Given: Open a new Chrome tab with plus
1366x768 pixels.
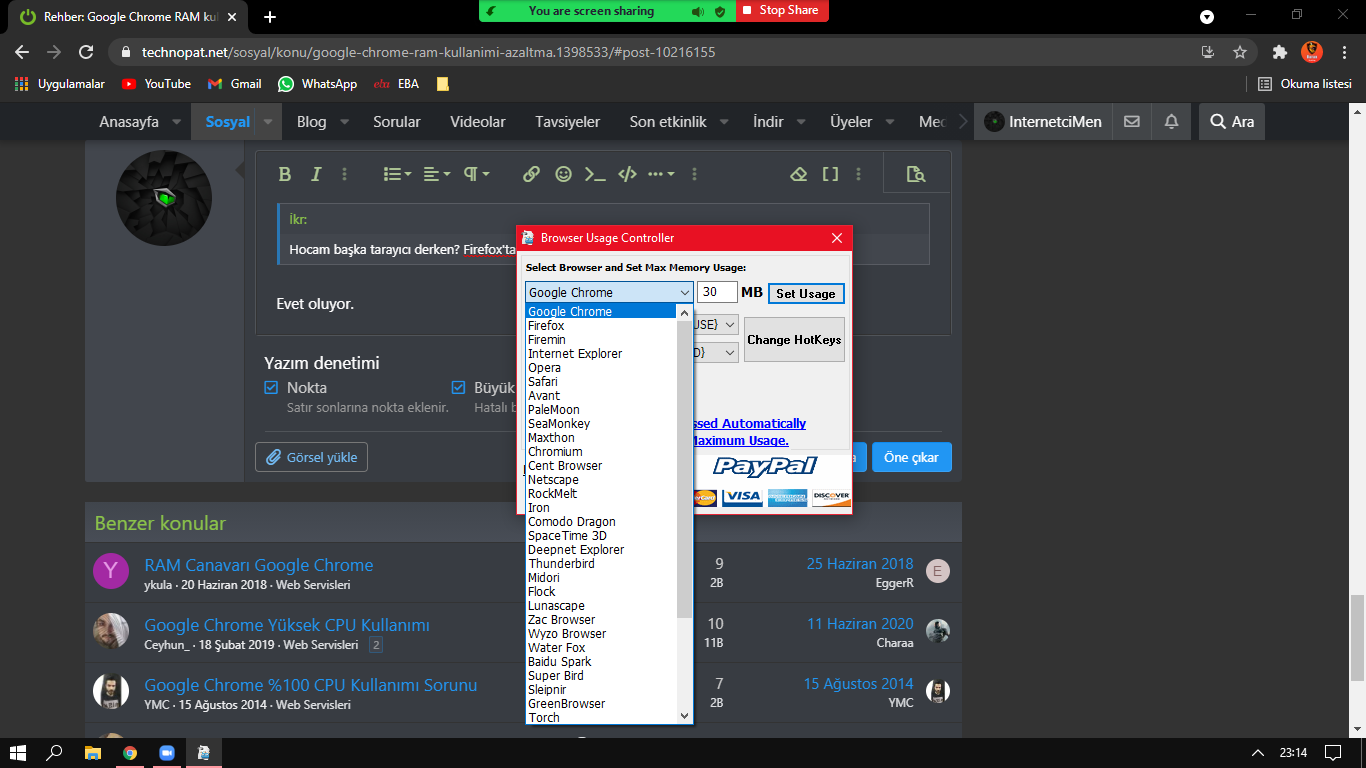Looking at the screenshot, I should tap(270, 17).
